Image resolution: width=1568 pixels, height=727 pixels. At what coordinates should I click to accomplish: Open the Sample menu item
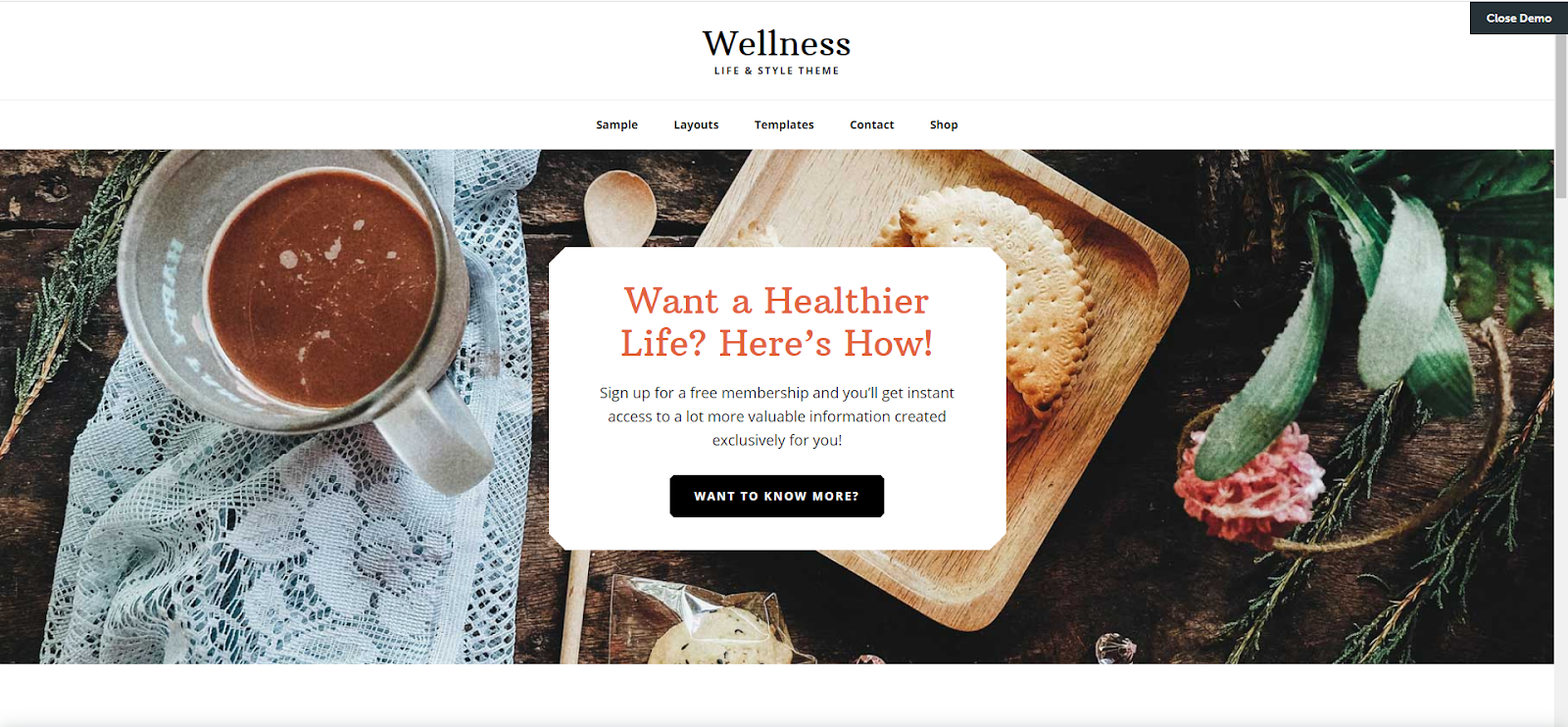tap(616, 124)
